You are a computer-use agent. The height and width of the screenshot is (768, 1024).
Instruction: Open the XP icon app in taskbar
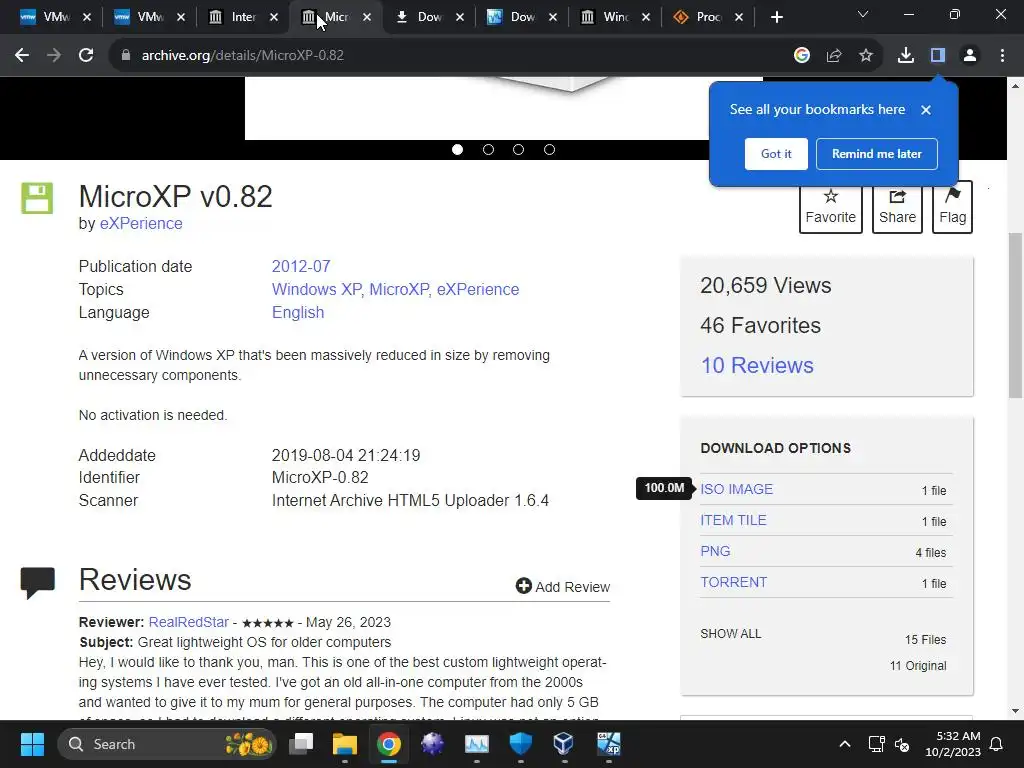609,744
